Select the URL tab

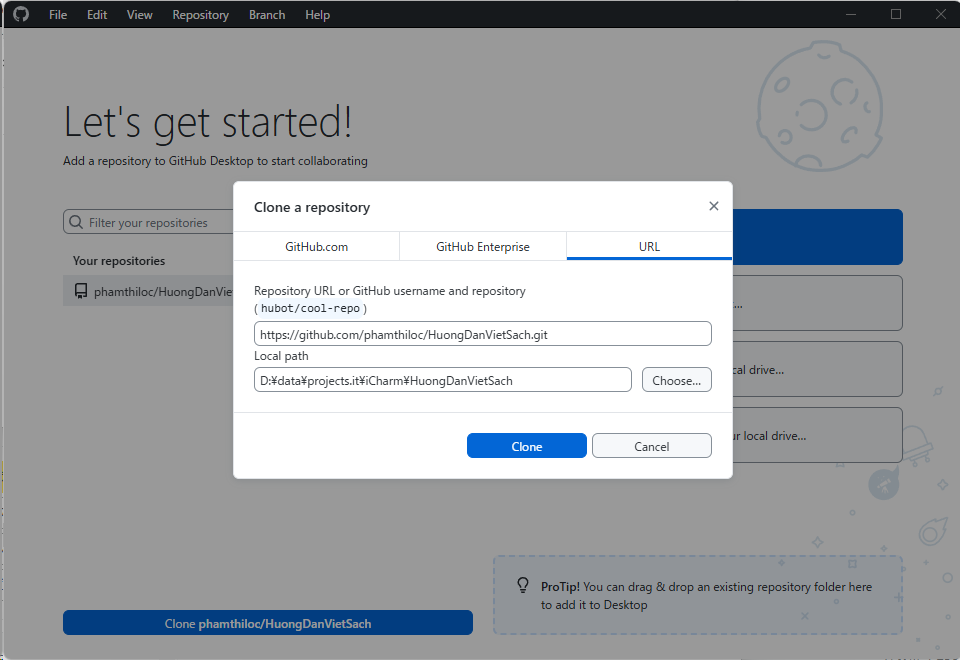(x=649, y=246)
